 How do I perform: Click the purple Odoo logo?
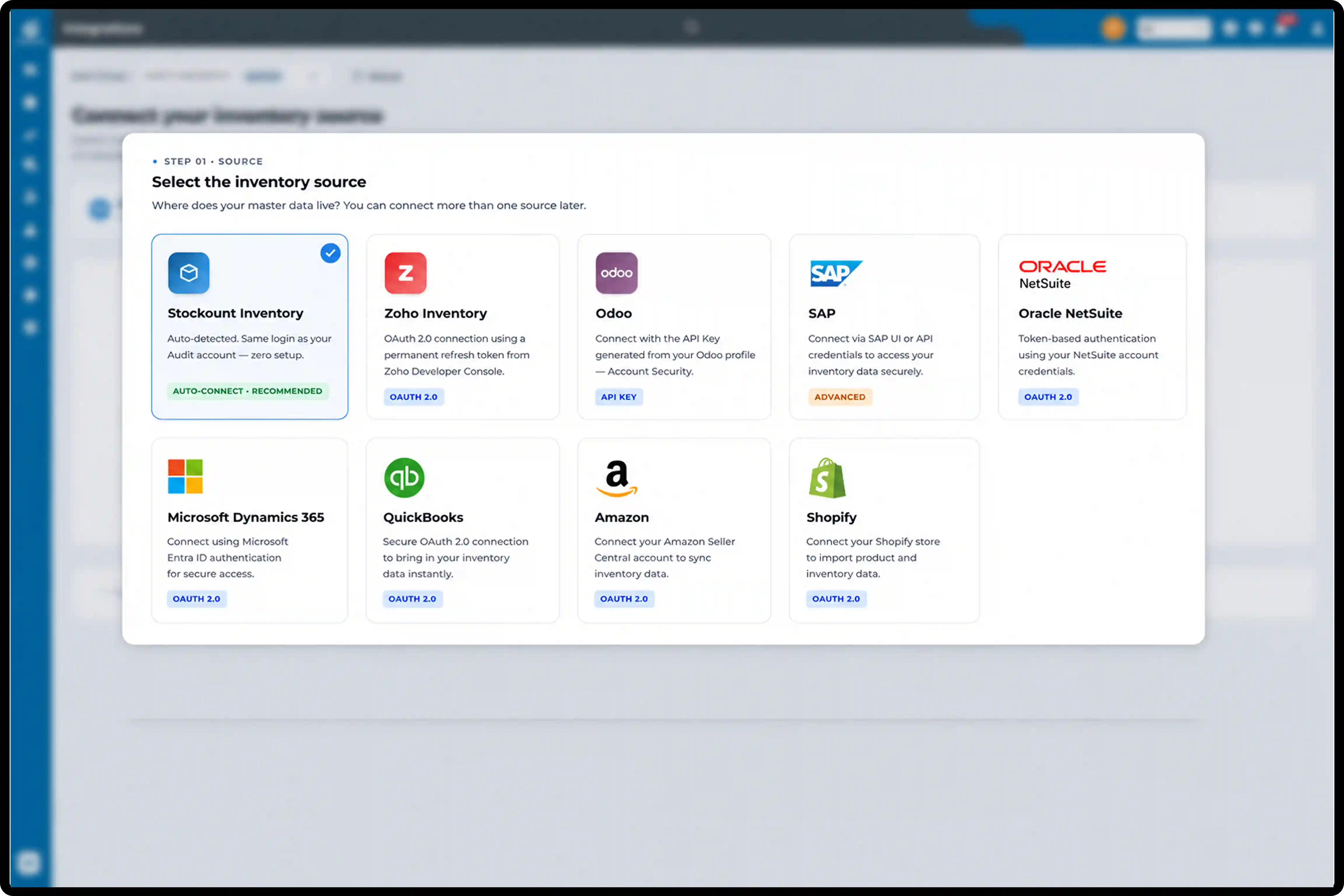(x=616, y=273)
